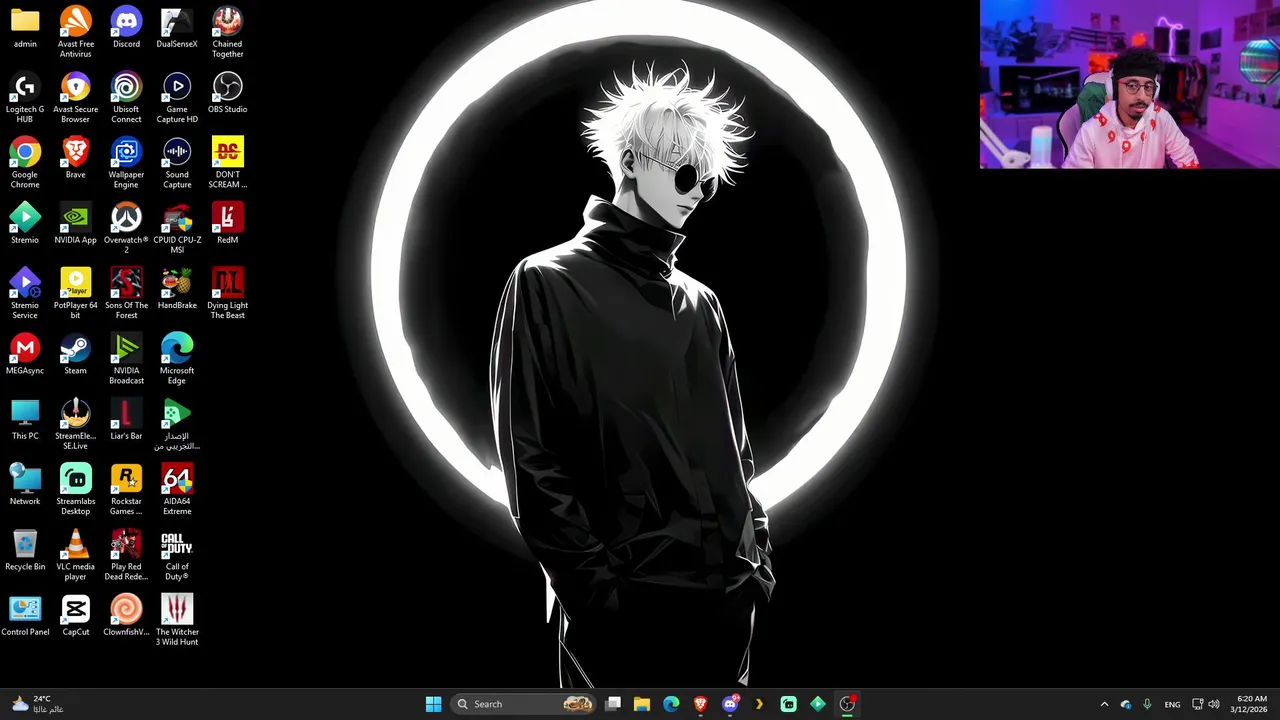Open the volume tray icon
The image size is (1280, 720).
point(1214,704)
